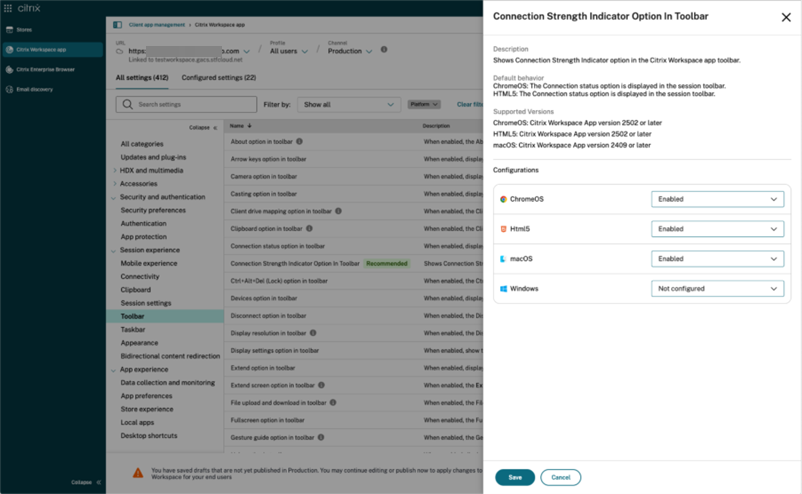
Task: Open the ChromeOS configuration dropdown
Action: click(x=719, y=199)
